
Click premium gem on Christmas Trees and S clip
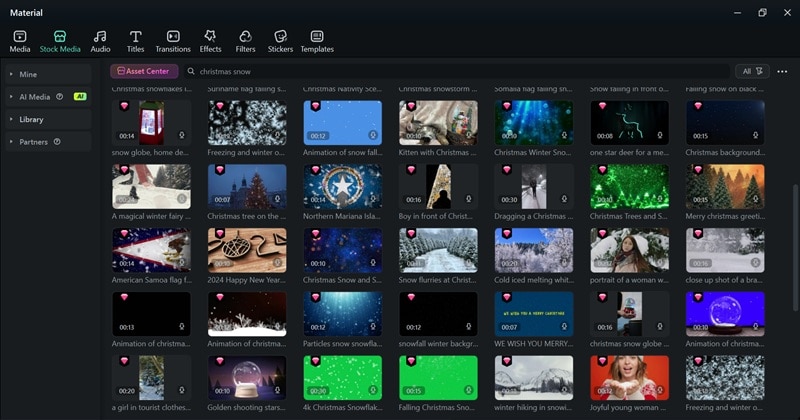[603, 170]
